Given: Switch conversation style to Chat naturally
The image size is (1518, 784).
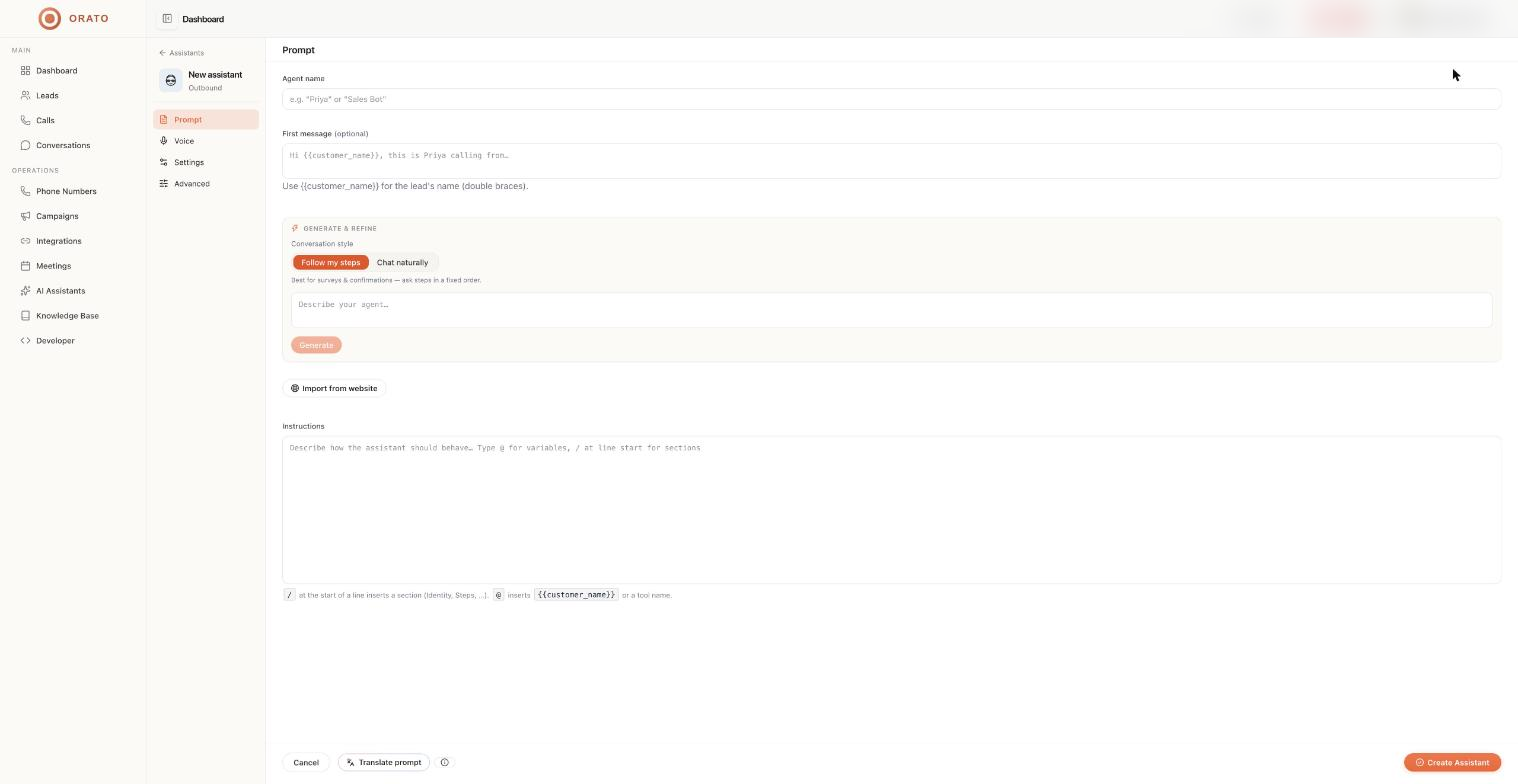Looking at the screenshot, I should tap(402, 262).
